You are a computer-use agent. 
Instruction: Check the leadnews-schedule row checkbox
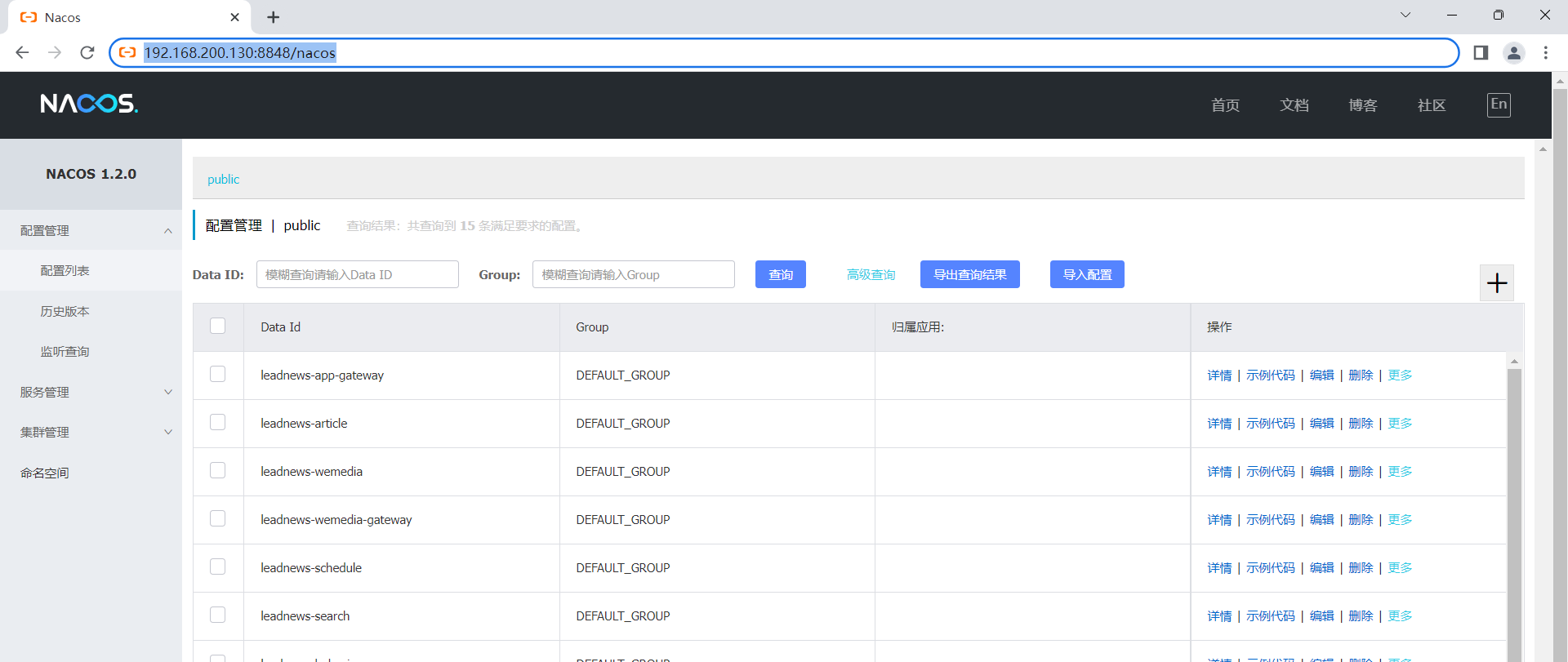coord(217,566)
